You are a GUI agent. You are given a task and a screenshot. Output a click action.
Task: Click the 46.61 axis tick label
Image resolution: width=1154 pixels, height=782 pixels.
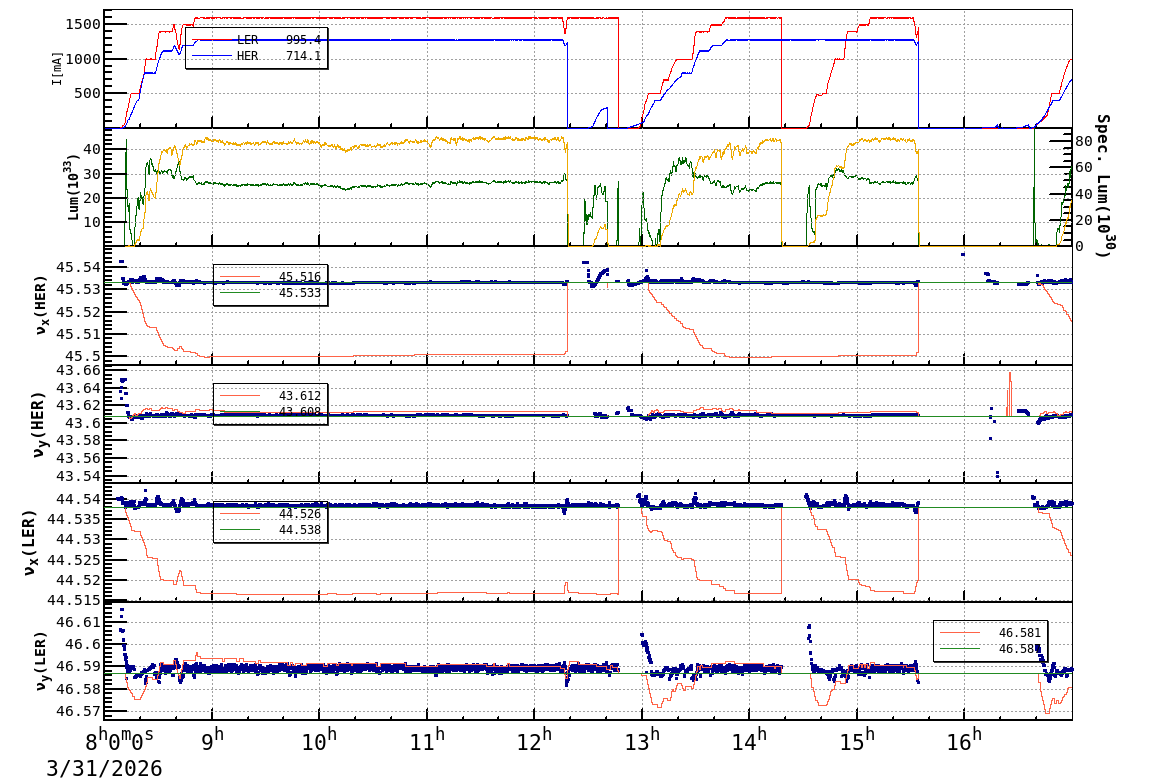pyautogui.click(x=79, y=622)
